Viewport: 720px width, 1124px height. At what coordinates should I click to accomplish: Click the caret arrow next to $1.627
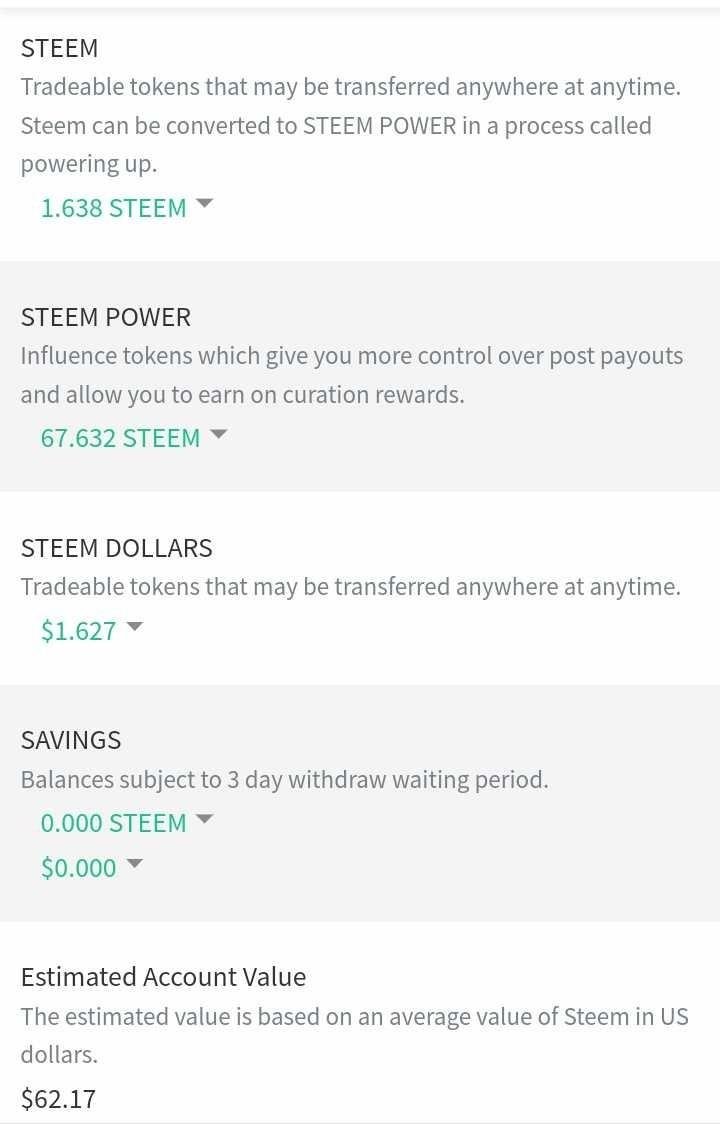pos(134,627)
